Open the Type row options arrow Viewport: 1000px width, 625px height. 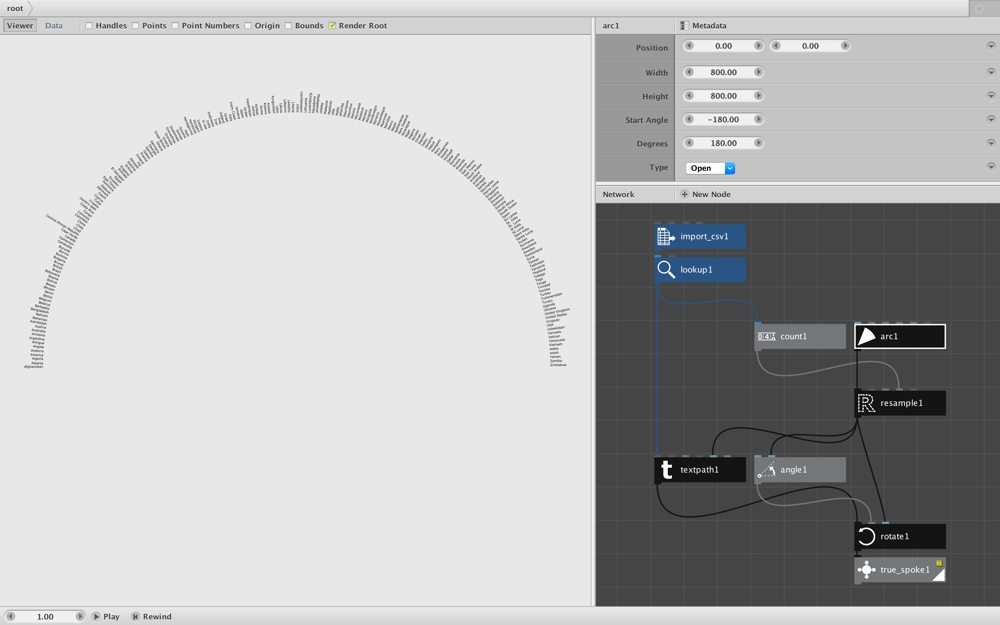point(991,166)
